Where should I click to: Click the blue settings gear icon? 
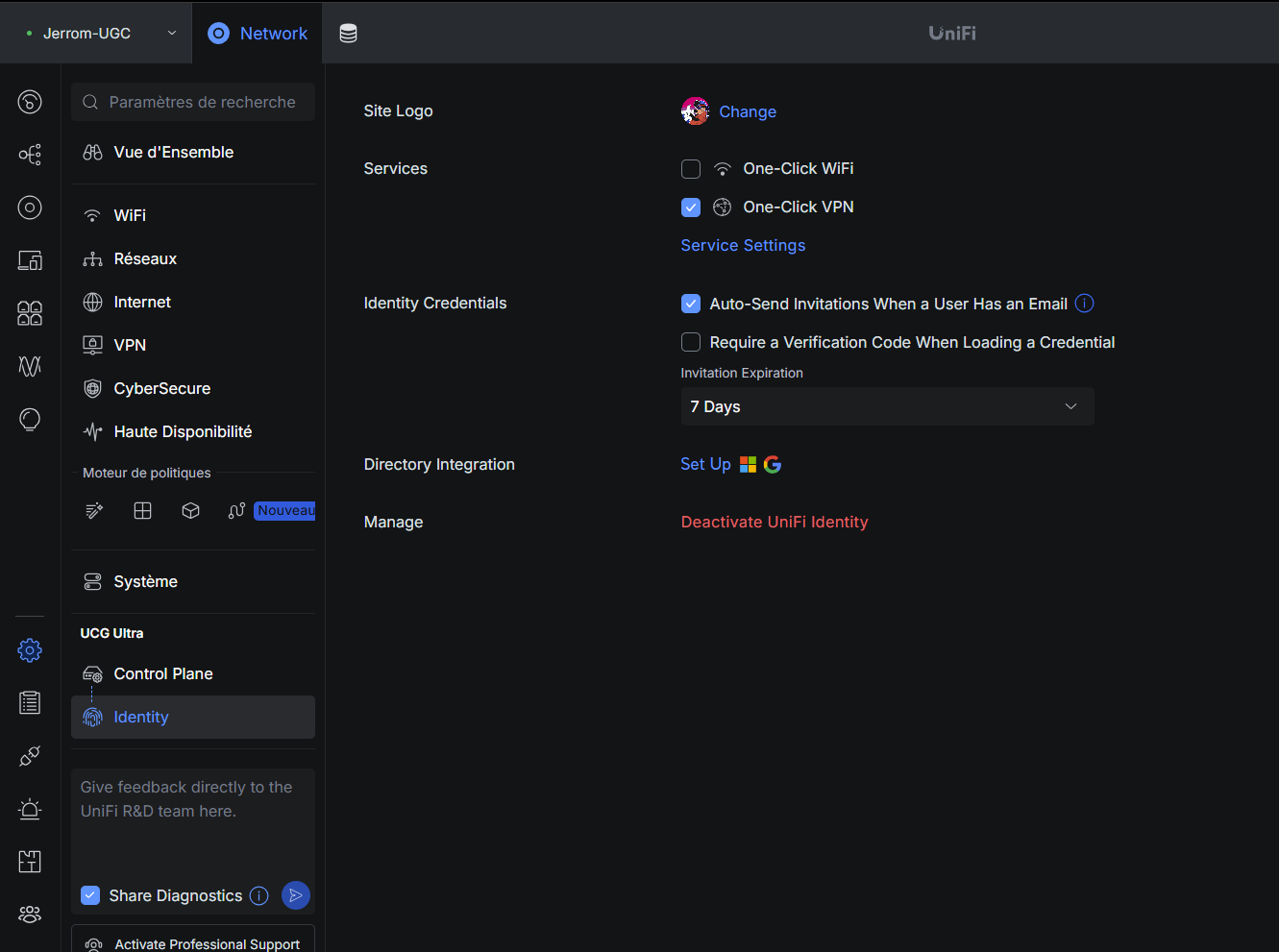click(x=30, y=650)
